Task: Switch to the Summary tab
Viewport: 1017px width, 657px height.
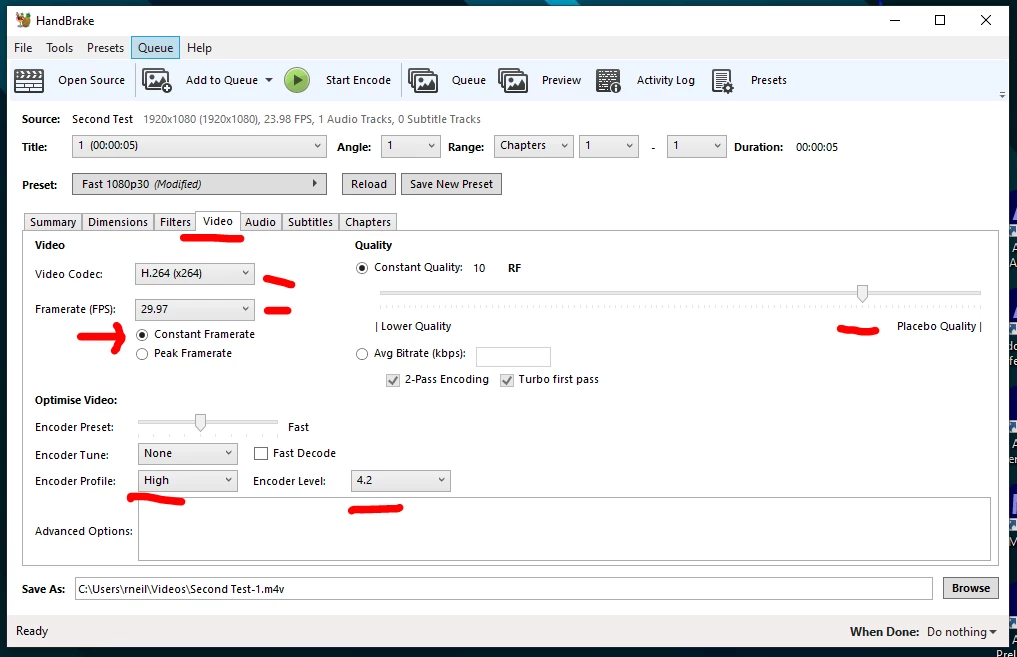Action: pos(53,222)
